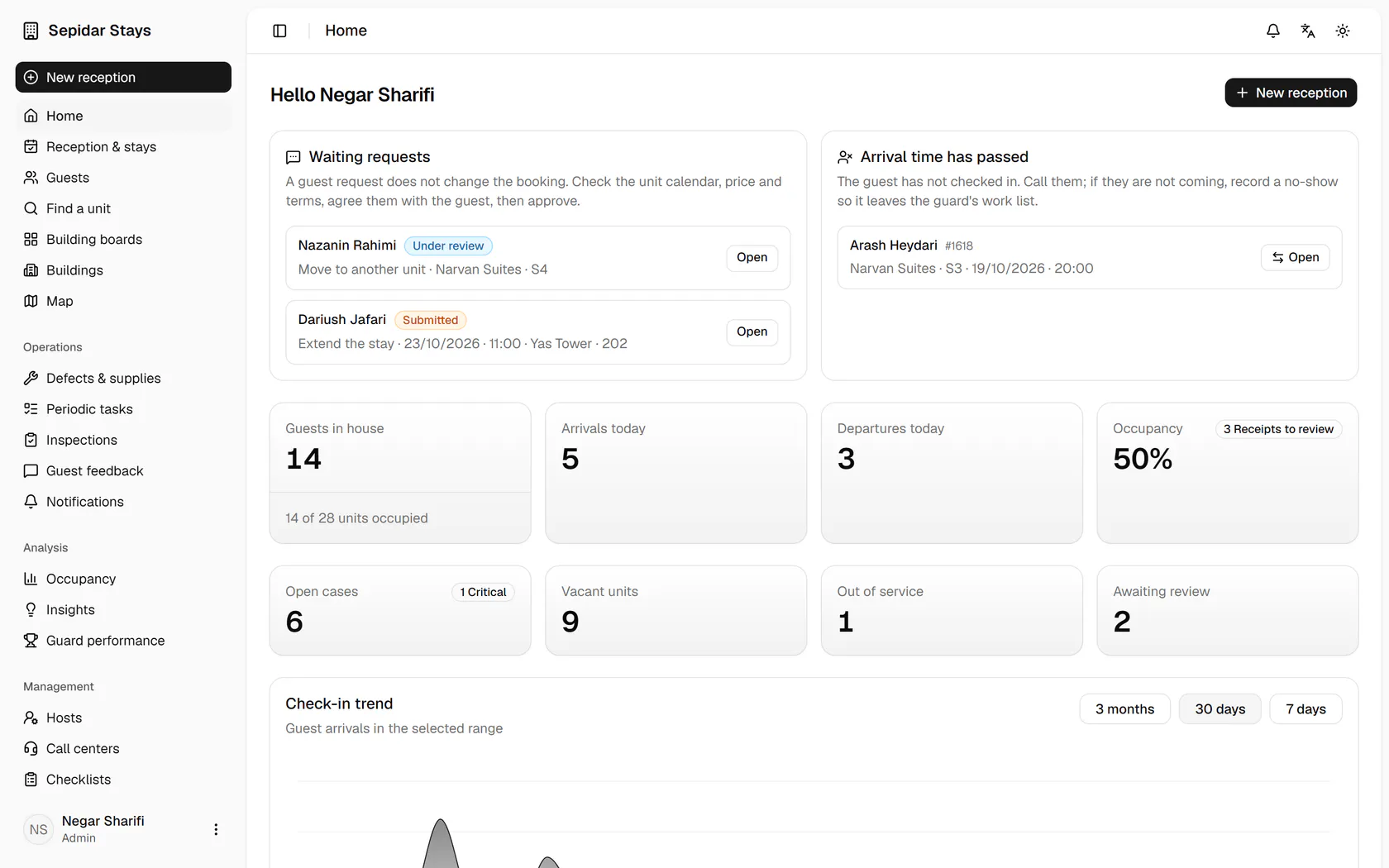
Task: Click the Guests in house card
Action: [400, 473]
